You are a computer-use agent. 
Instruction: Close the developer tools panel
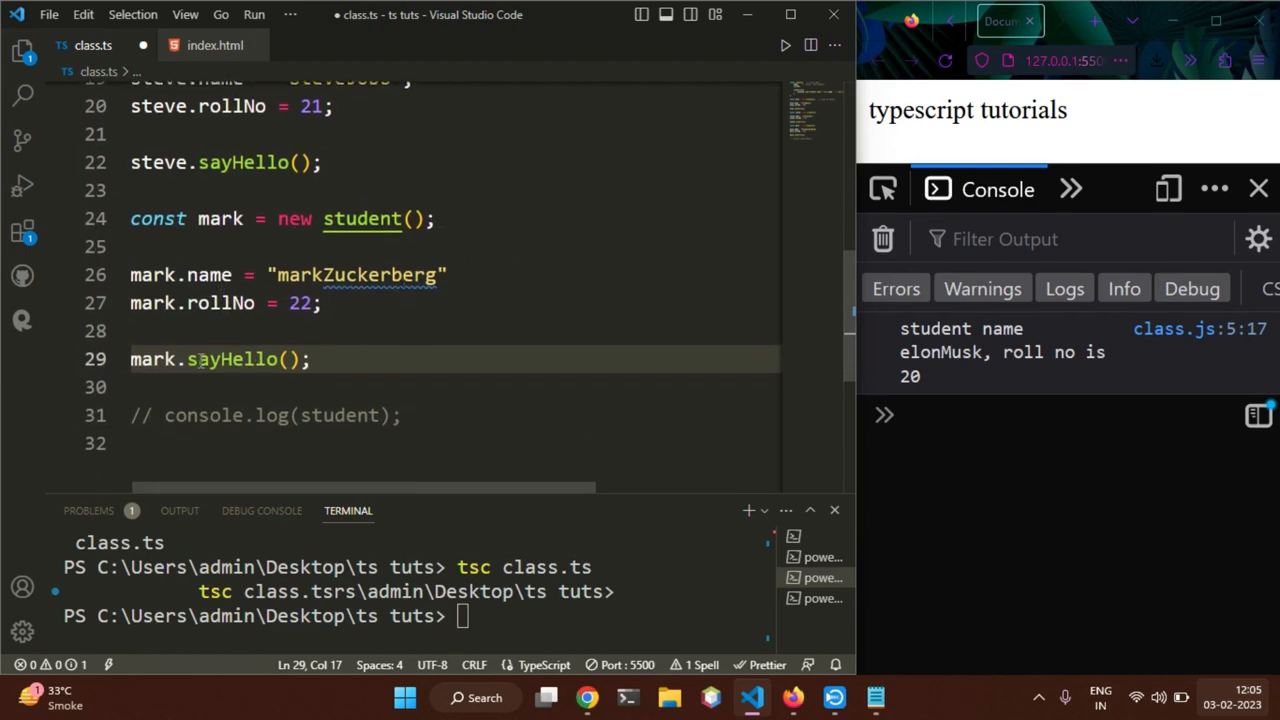(1258, 189)
